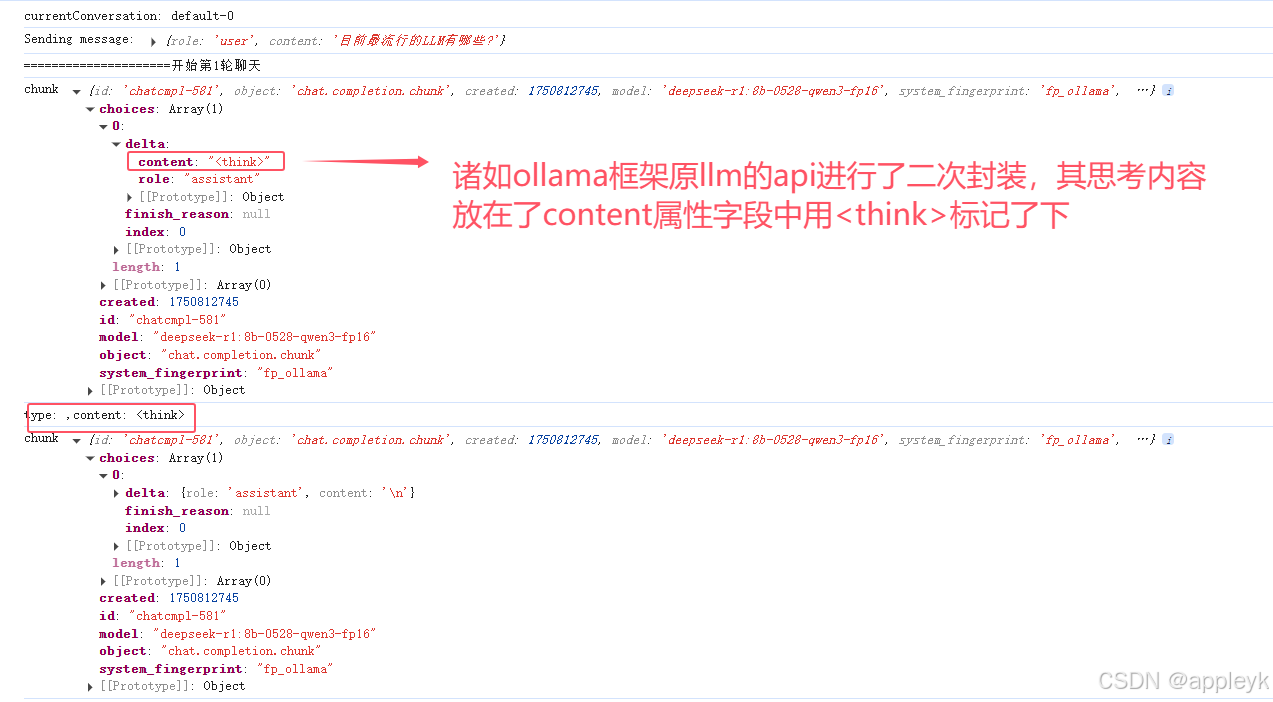Expand the last [[Prototype]]: Object node at bottom

click(90, 687)
